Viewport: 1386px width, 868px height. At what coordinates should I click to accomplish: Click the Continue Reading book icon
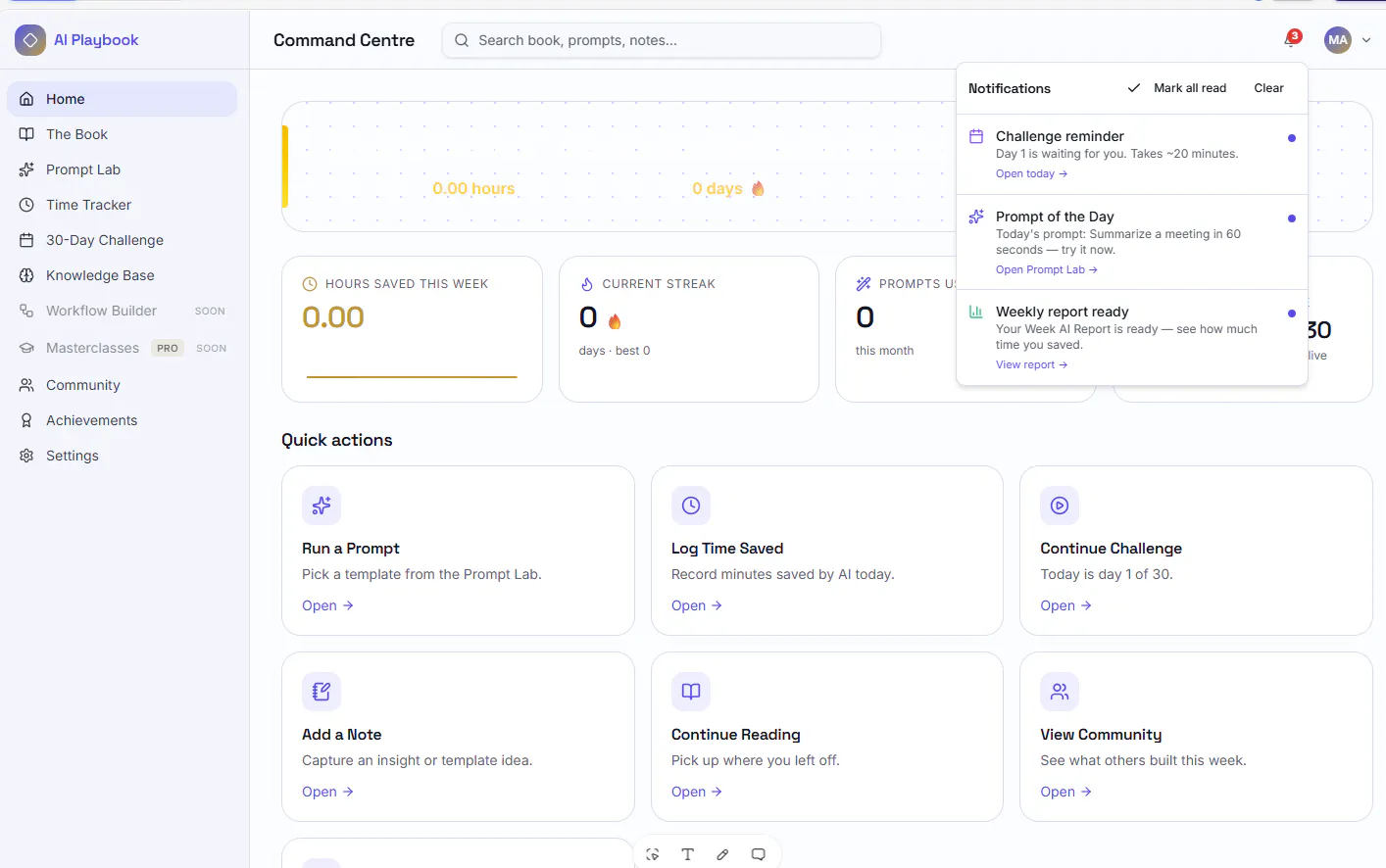[691, 692]
